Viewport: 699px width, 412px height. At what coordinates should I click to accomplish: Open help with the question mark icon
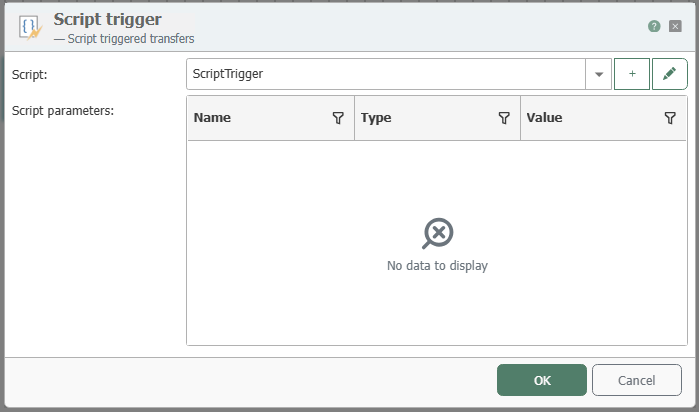pyautogui.click(x=654, y=26)
